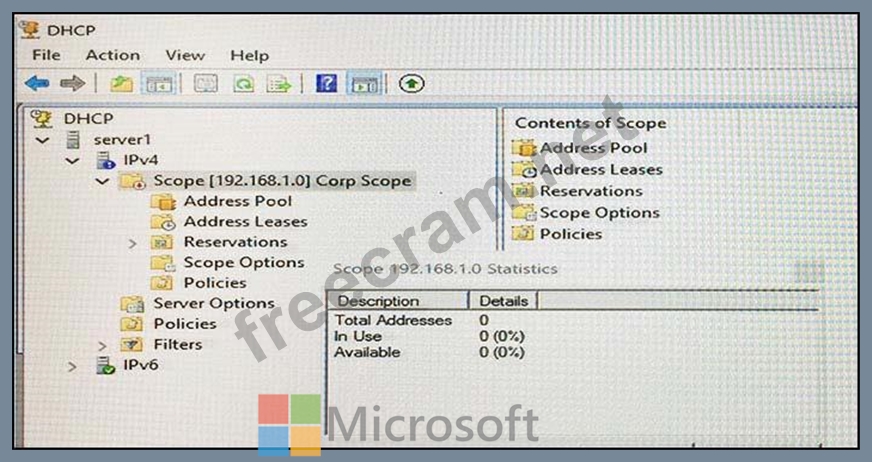Click the Back arrow toolbar icon
The width and height of the screenshot is (872, 462).
tap(37, 84)
